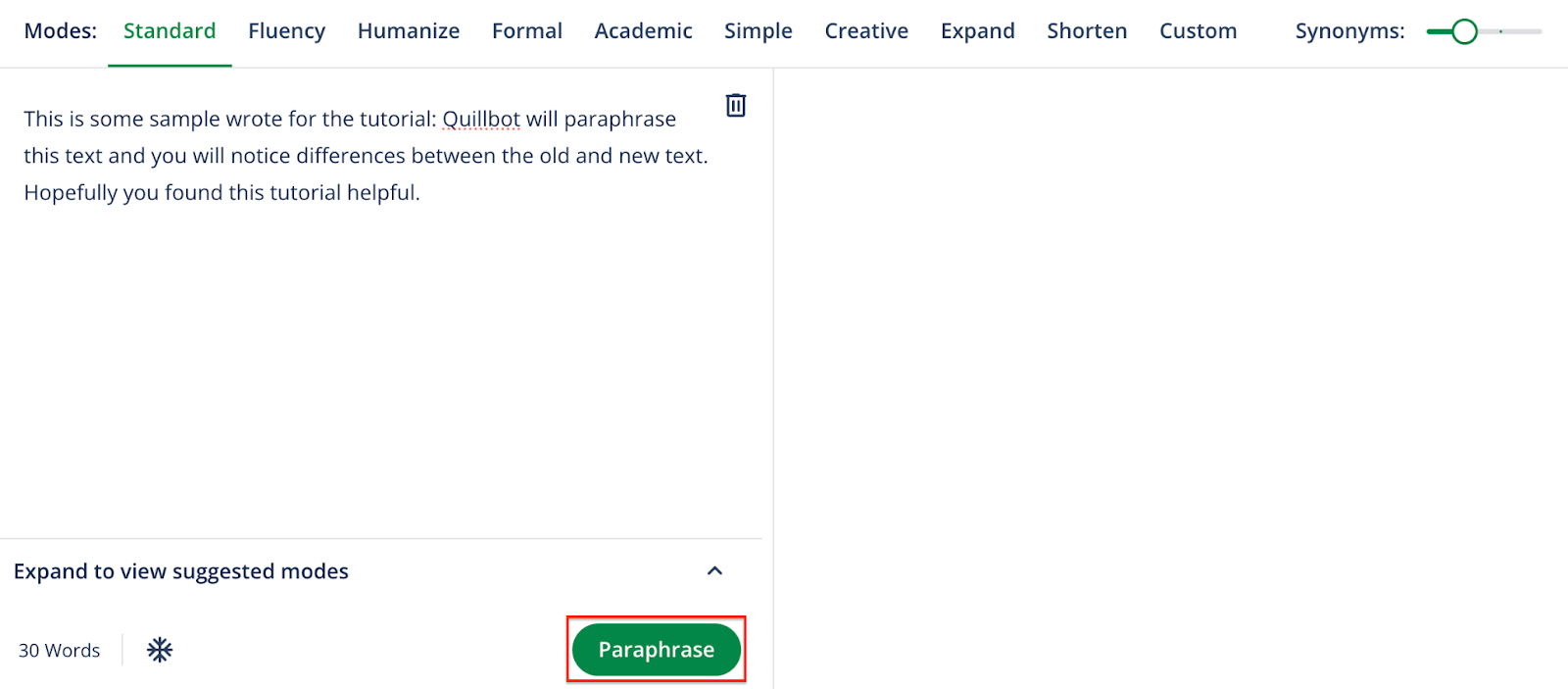Click the Synonyms slider handle
Viewport: 1568px width, 689px height.
click(x=1464, y=32)
